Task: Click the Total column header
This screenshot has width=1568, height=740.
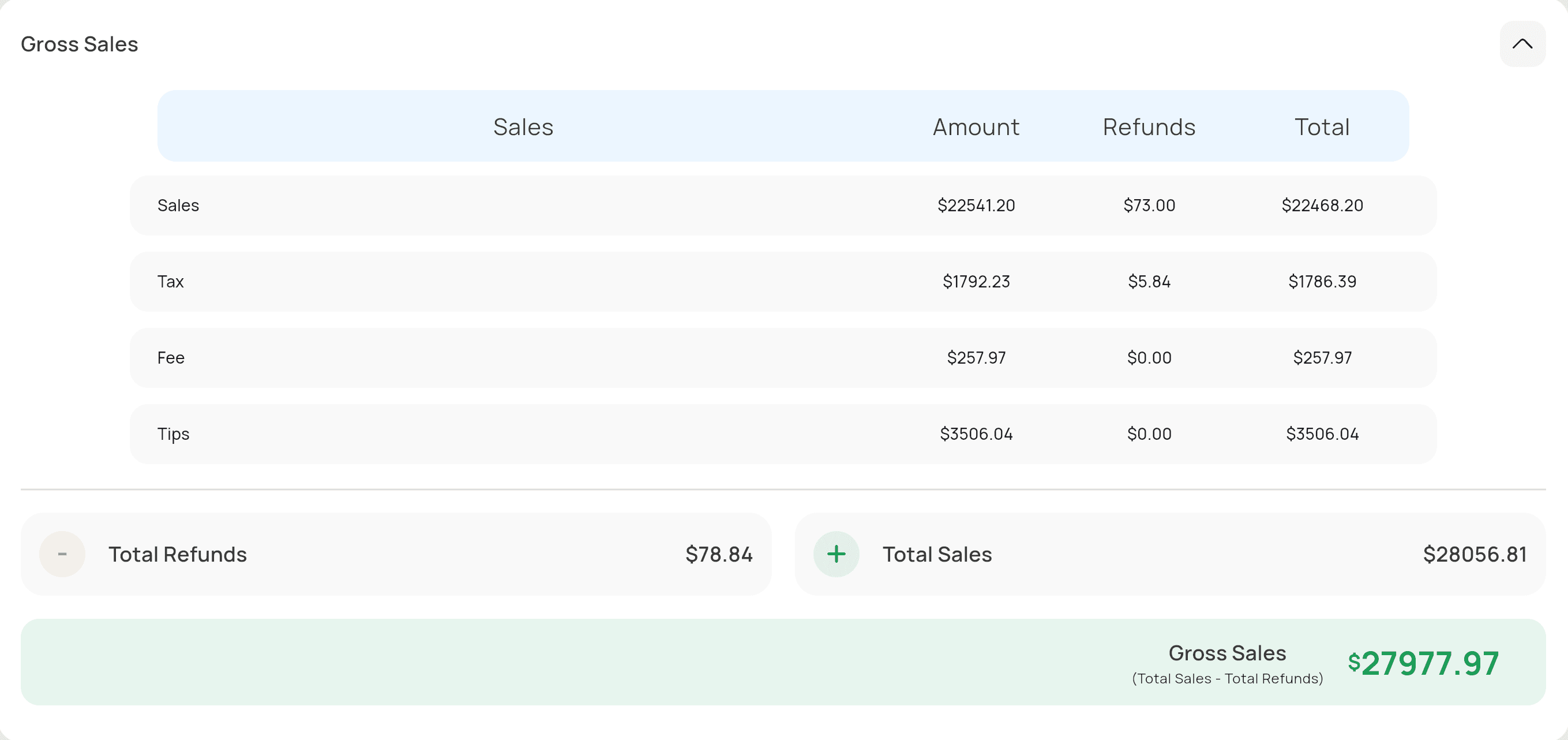Action: (1322, 126)
